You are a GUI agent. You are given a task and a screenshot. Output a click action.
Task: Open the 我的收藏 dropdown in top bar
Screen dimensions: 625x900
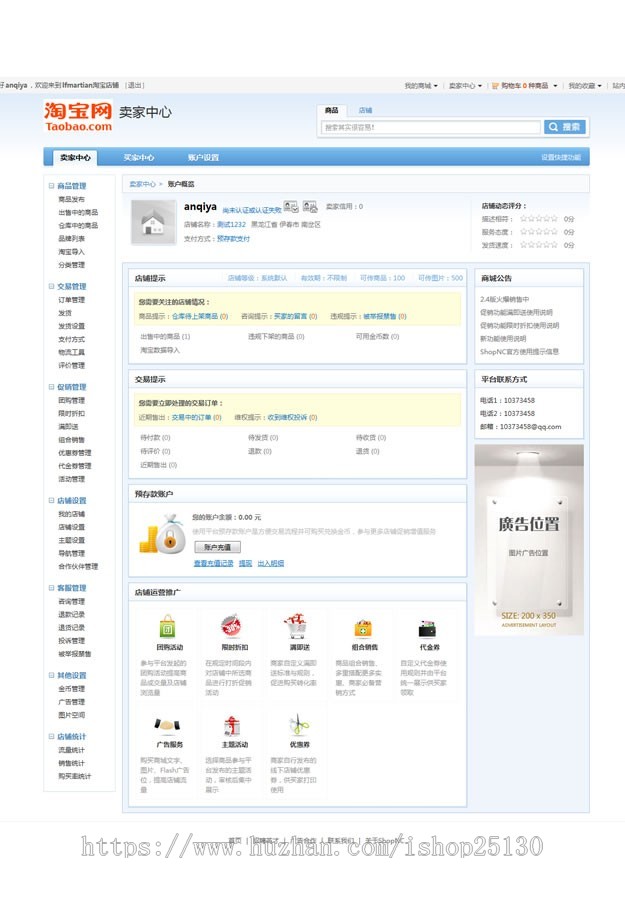(x=585, y=86)
